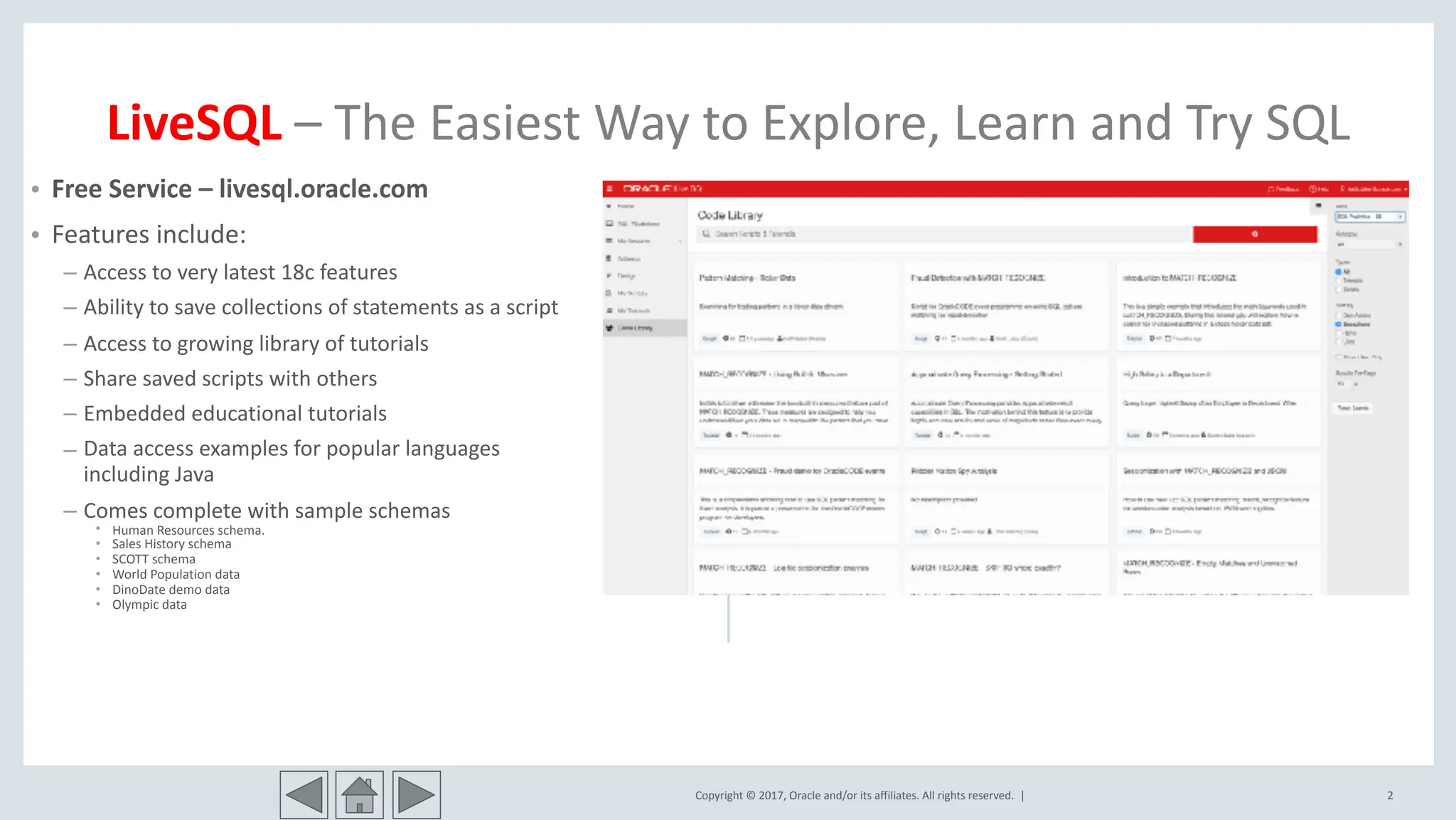Select the 'All' type radio button
This screenshot has width=1456, height=820.
click(1338, 272)
